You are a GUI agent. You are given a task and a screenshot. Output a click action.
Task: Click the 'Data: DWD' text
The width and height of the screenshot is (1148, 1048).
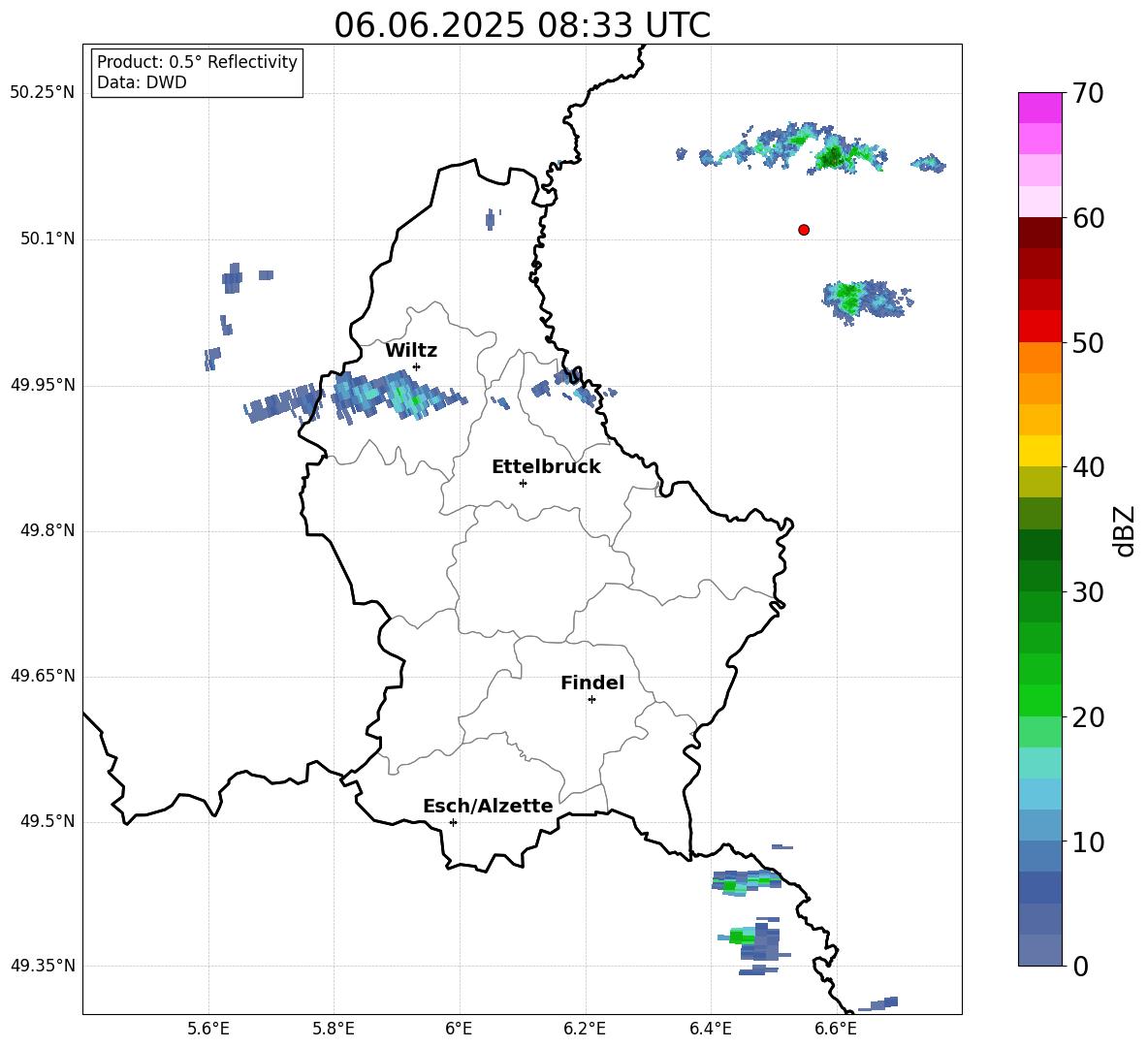[x=142, y=82]
